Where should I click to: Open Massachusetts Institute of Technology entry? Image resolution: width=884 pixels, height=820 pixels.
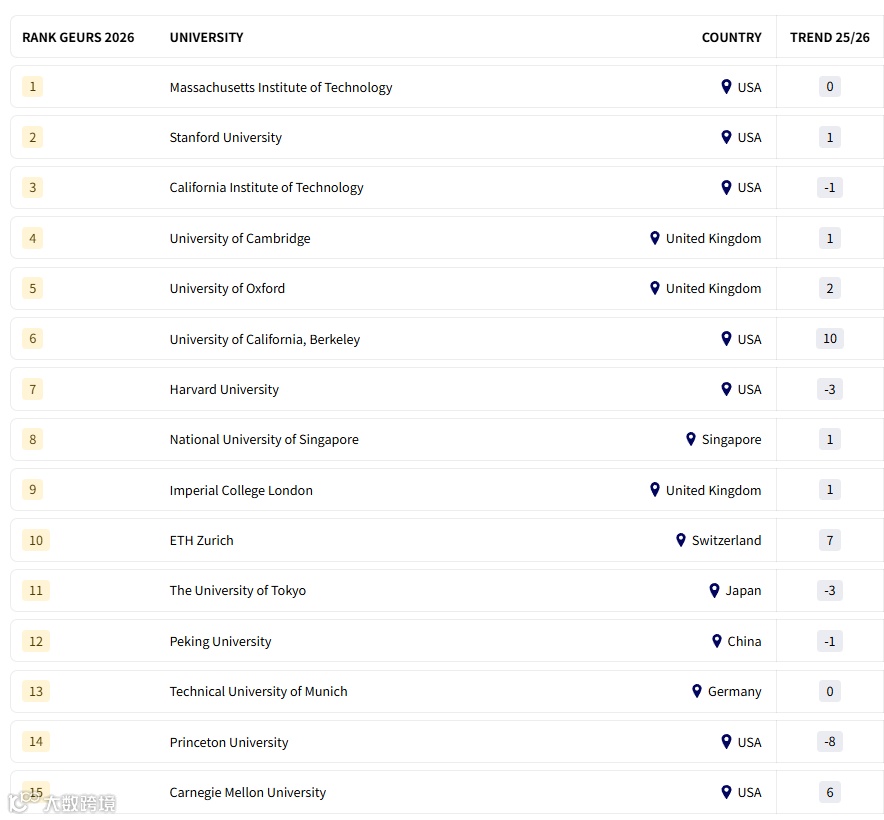(x=281, y=87)
